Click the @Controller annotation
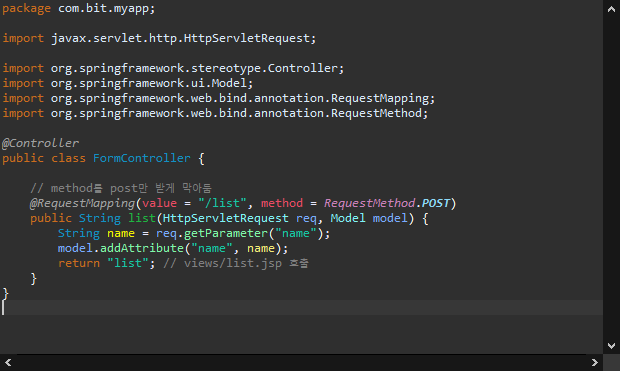This screenshot has width=620, height=371. click(40, 143)
